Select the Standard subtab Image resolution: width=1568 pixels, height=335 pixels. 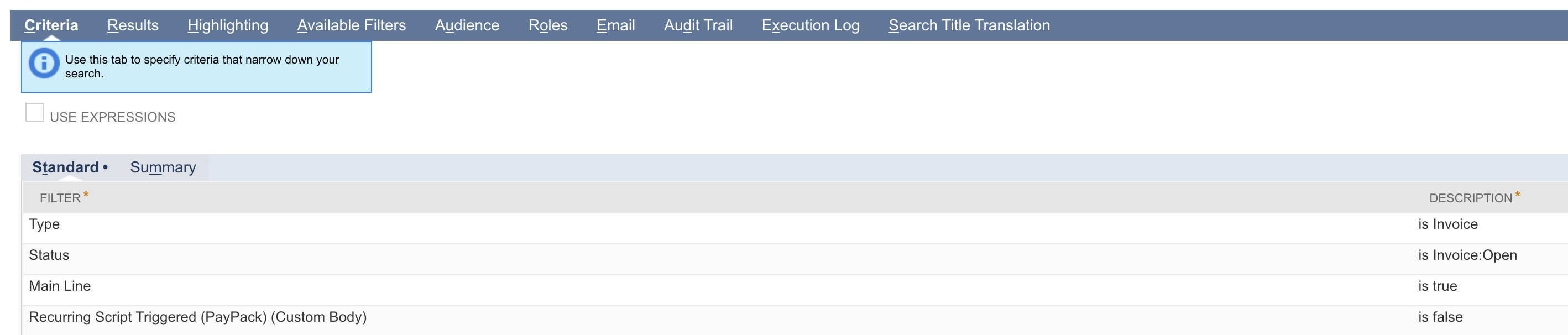point(65,166)
